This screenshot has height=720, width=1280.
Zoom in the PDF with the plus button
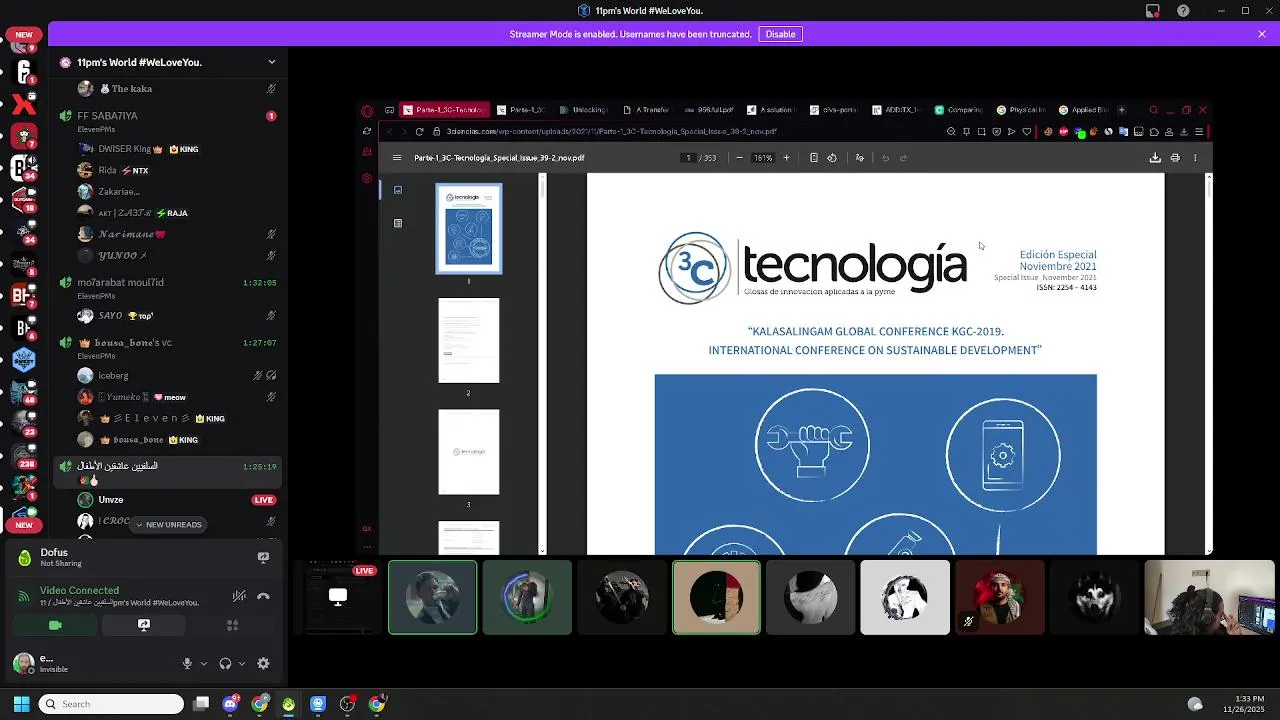coord(786,158)
